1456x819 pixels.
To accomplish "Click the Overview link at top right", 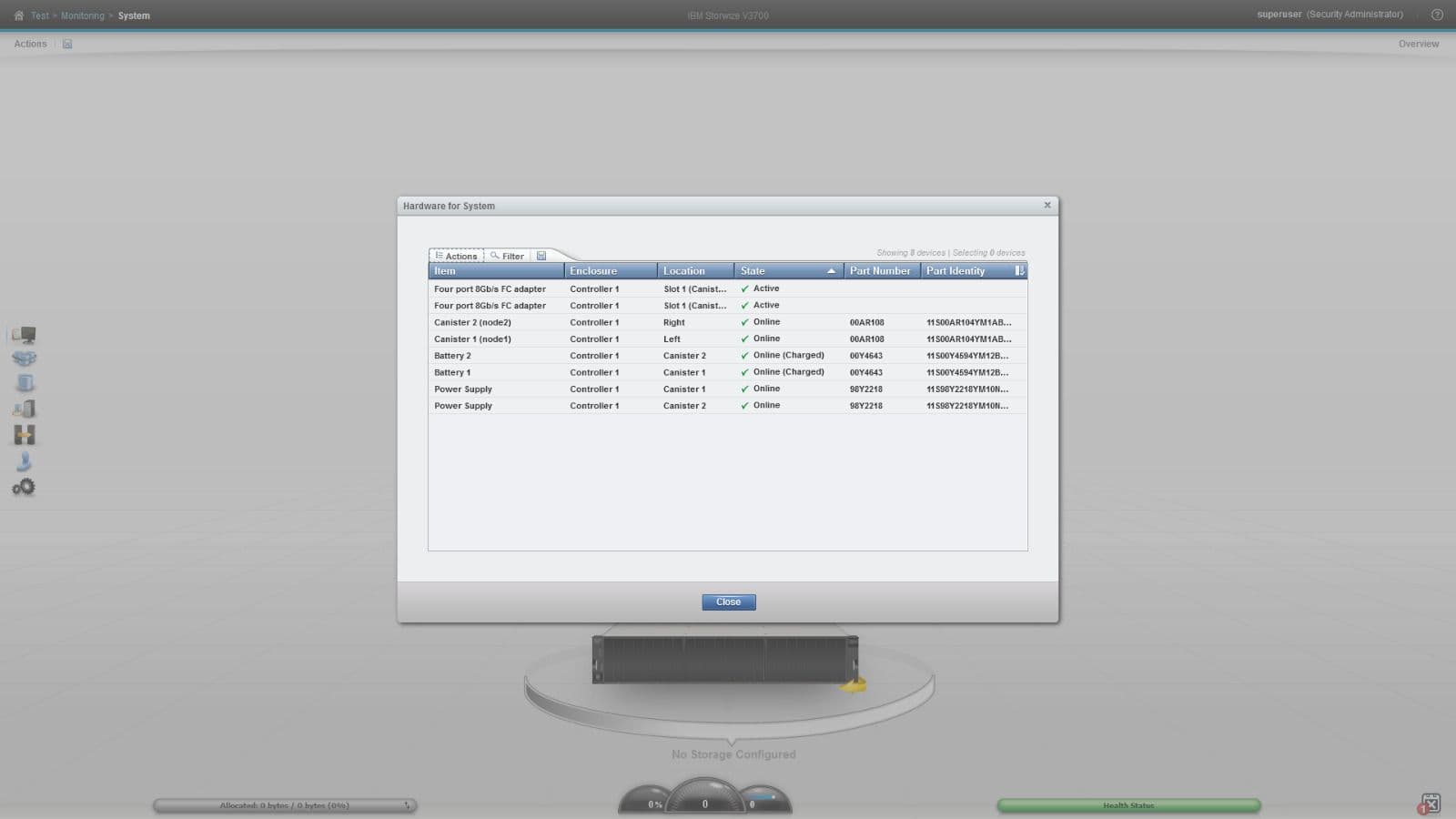I will (x=1418, y=44).
